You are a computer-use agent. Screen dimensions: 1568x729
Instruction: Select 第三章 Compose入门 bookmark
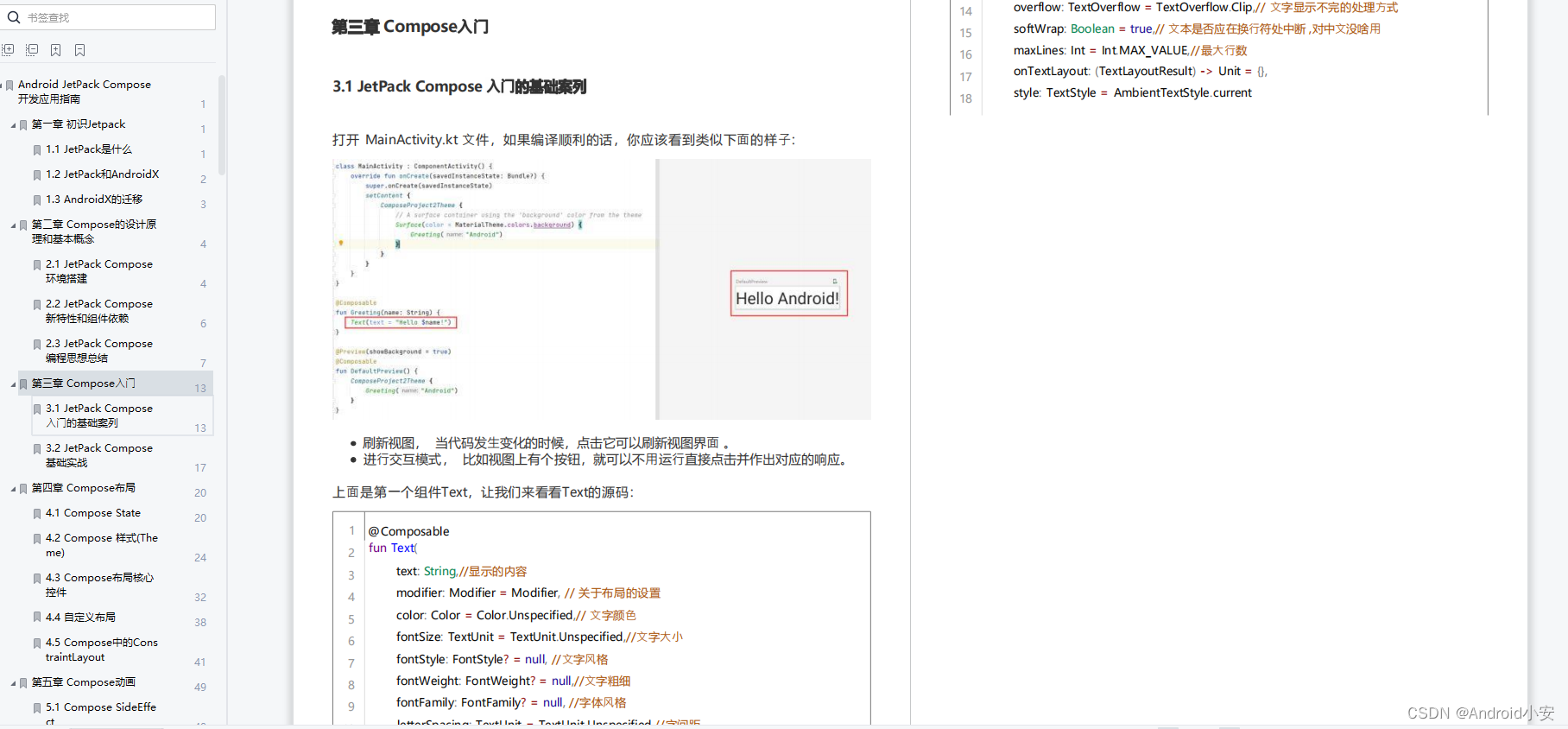click(84, 384)
